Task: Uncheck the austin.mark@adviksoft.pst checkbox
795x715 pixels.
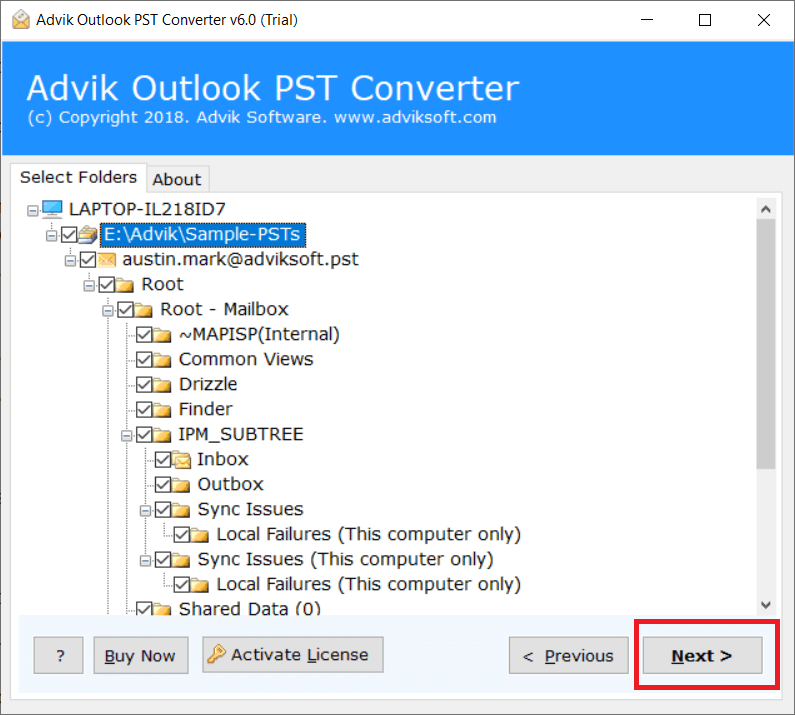Action: point(88,260)
